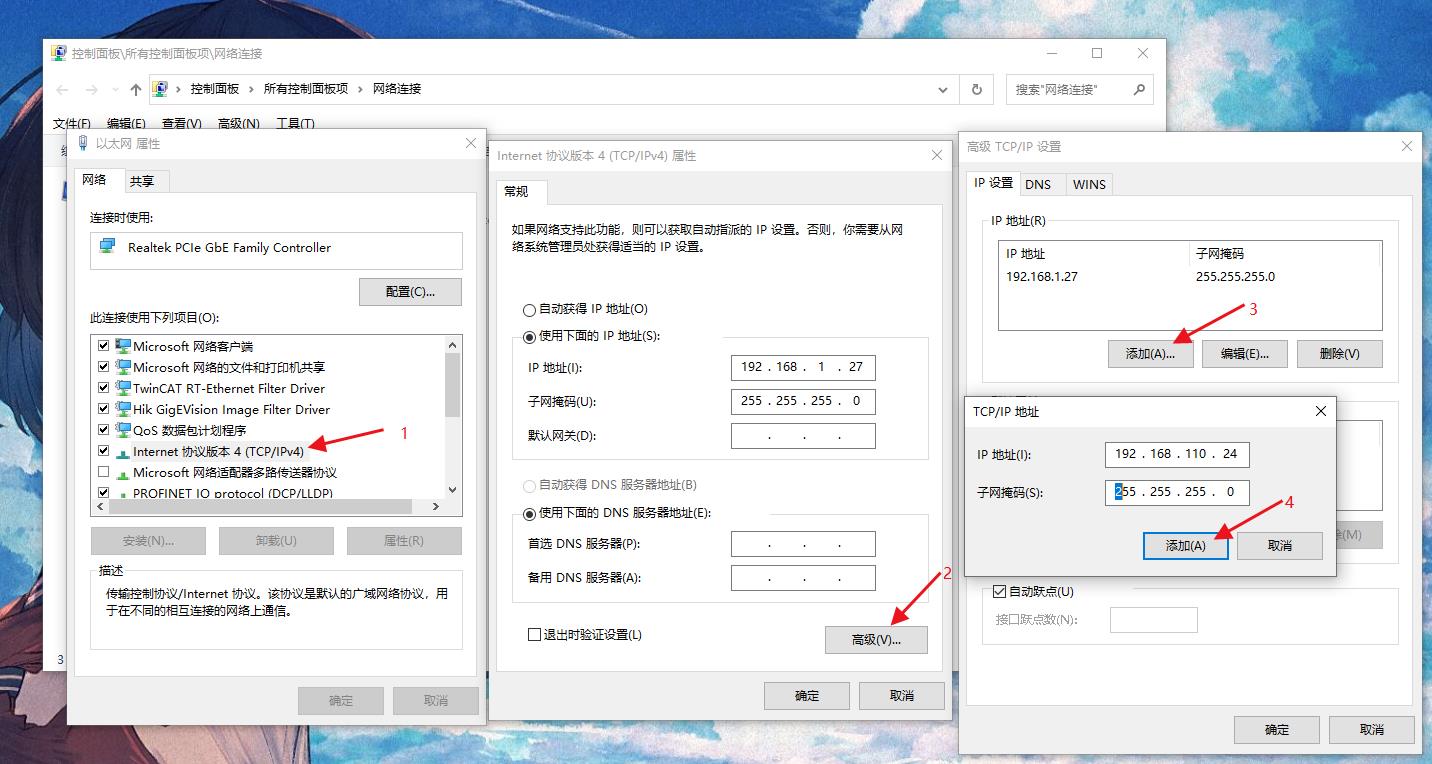The width and height of the screenshot is (1432, 764).
Task: Click 确定 in 高级 TCP/IP 设置 dialog
Action: (1277, 730)
